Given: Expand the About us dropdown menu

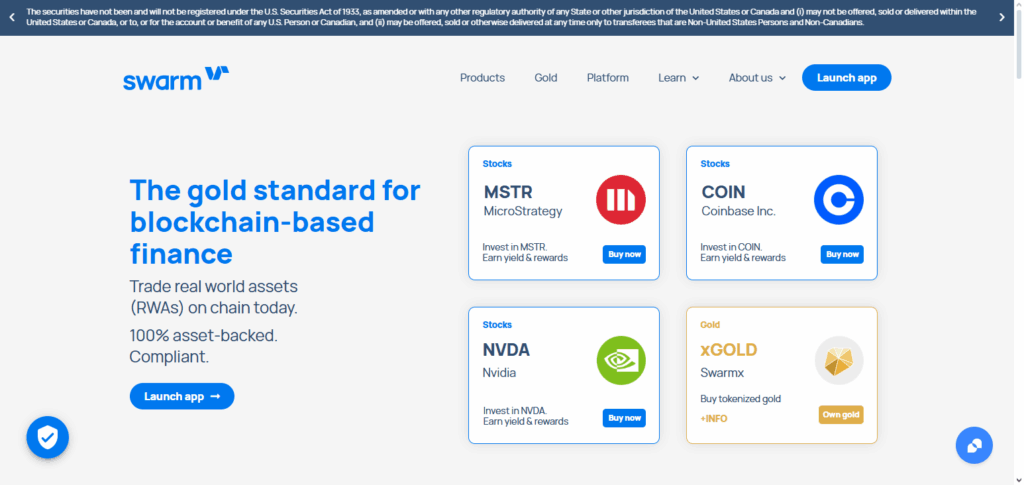Looking at the screenshot, I should 757,78.
